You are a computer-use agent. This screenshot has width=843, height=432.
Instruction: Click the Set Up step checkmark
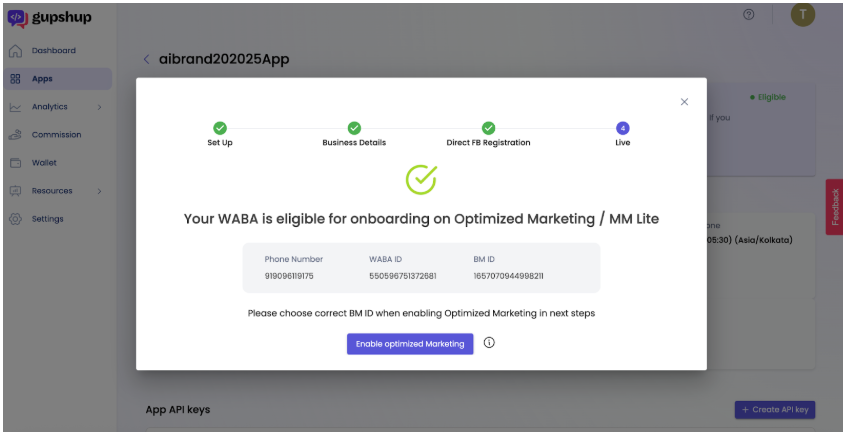coord(220,128)
